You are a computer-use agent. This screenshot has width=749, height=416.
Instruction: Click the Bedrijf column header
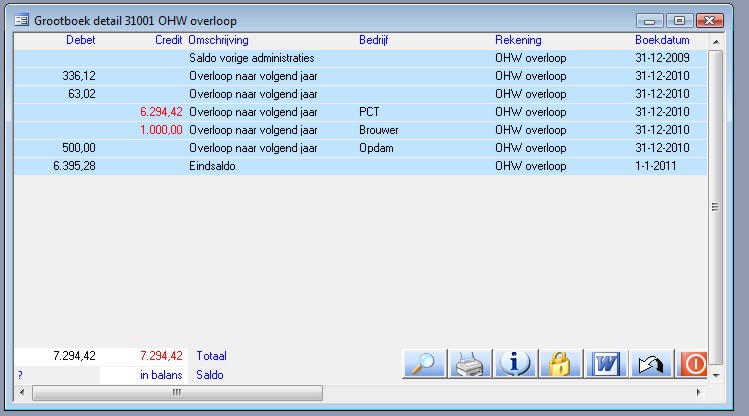pos(374,40)
